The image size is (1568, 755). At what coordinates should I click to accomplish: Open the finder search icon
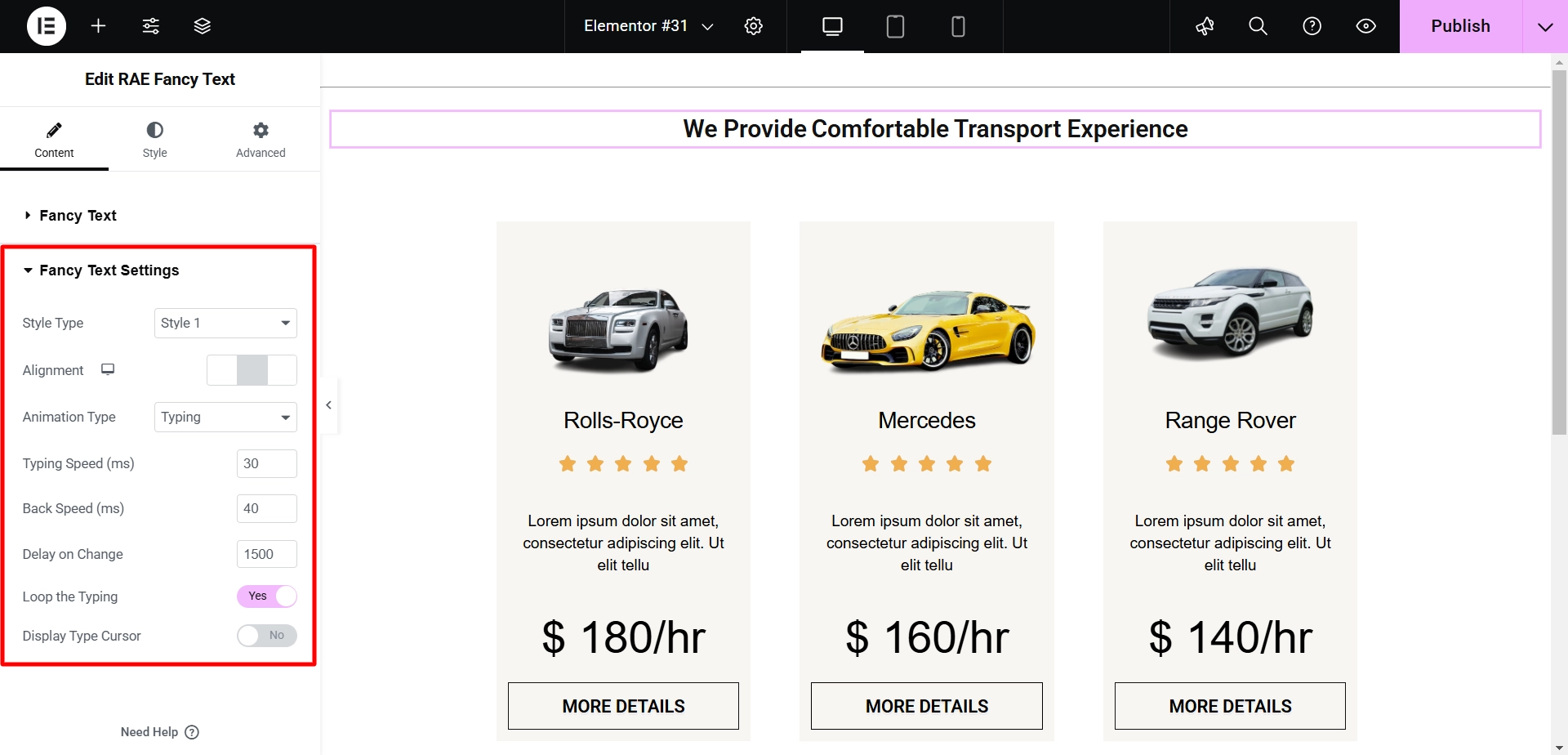tap(1258, 26)
